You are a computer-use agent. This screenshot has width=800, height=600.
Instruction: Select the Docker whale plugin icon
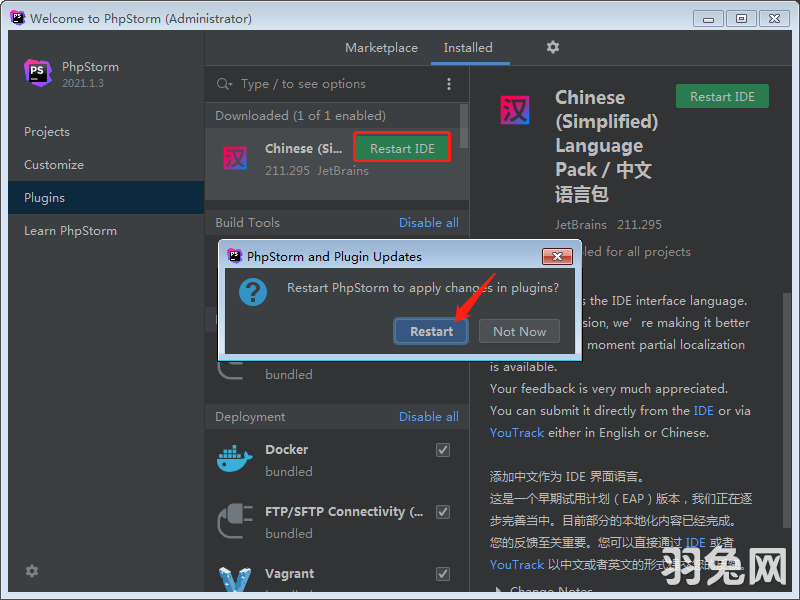[x=233, y=458]
